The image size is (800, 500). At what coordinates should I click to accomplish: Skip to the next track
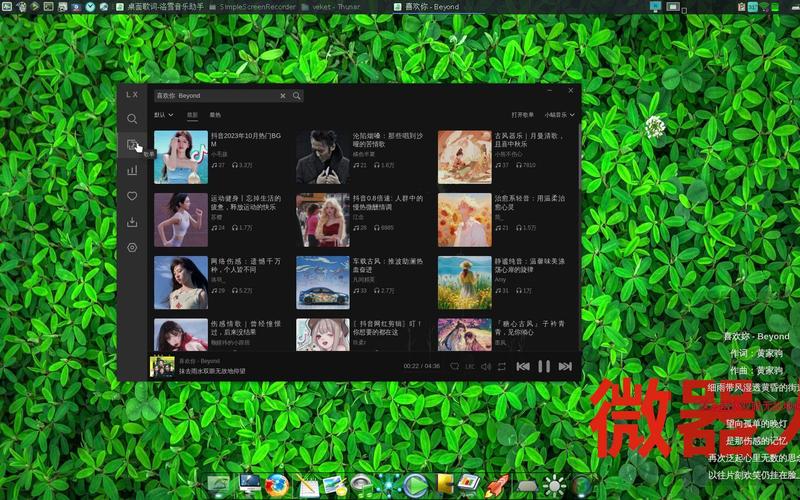pyautogui.click(x=565, y=366)
